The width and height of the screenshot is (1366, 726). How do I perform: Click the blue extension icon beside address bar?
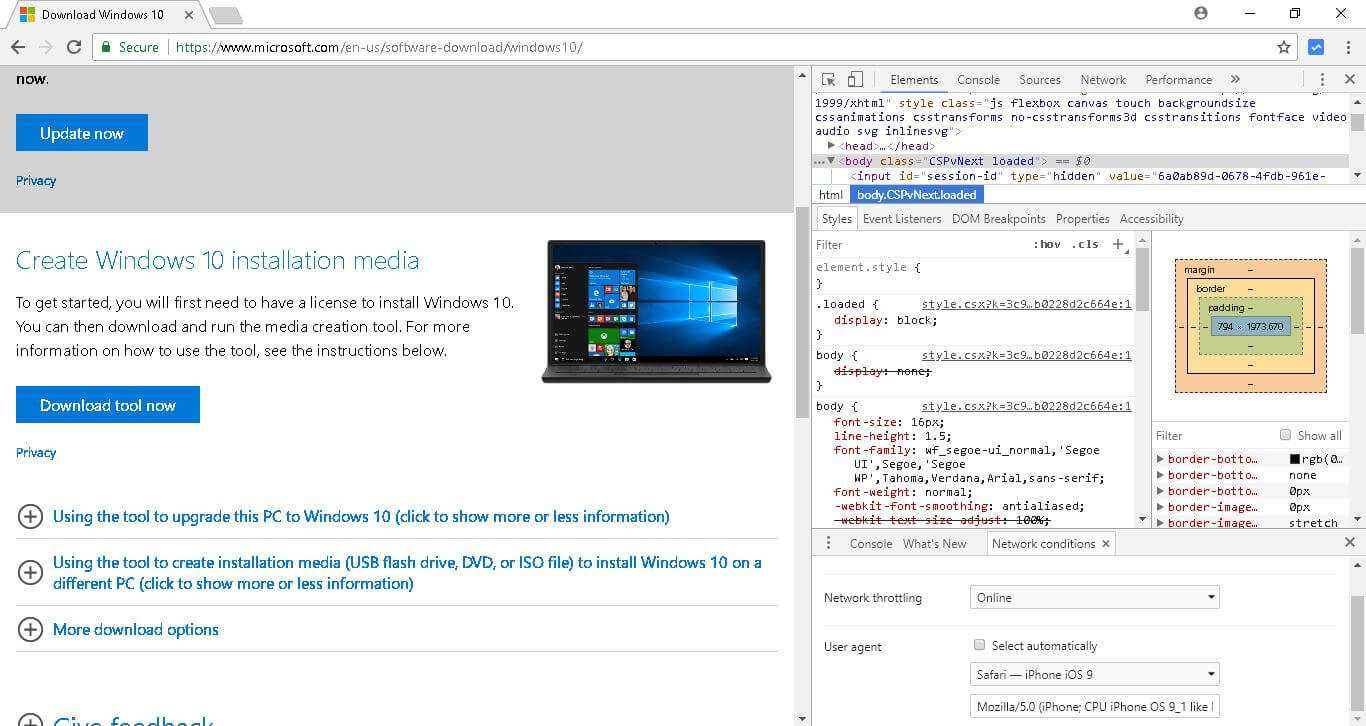[1316, 47]
